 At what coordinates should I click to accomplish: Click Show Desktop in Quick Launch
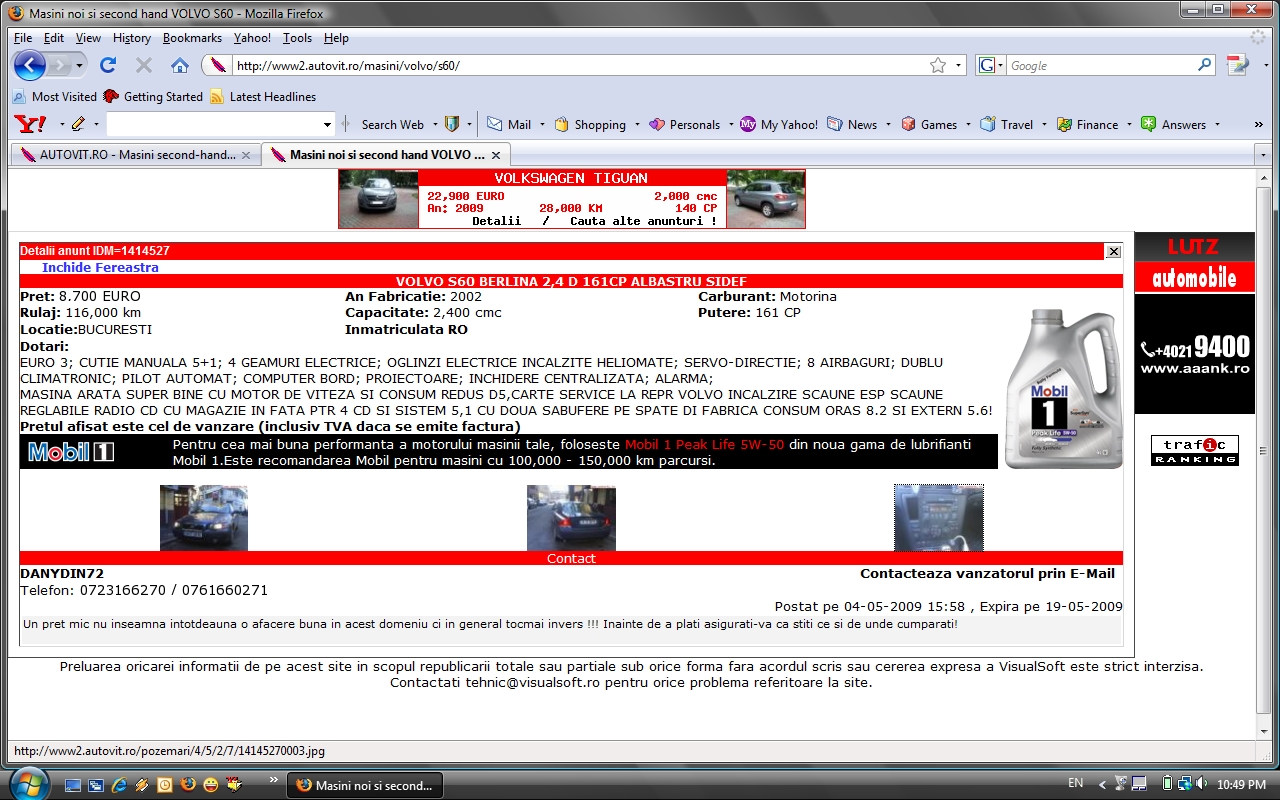coord(73,785)
